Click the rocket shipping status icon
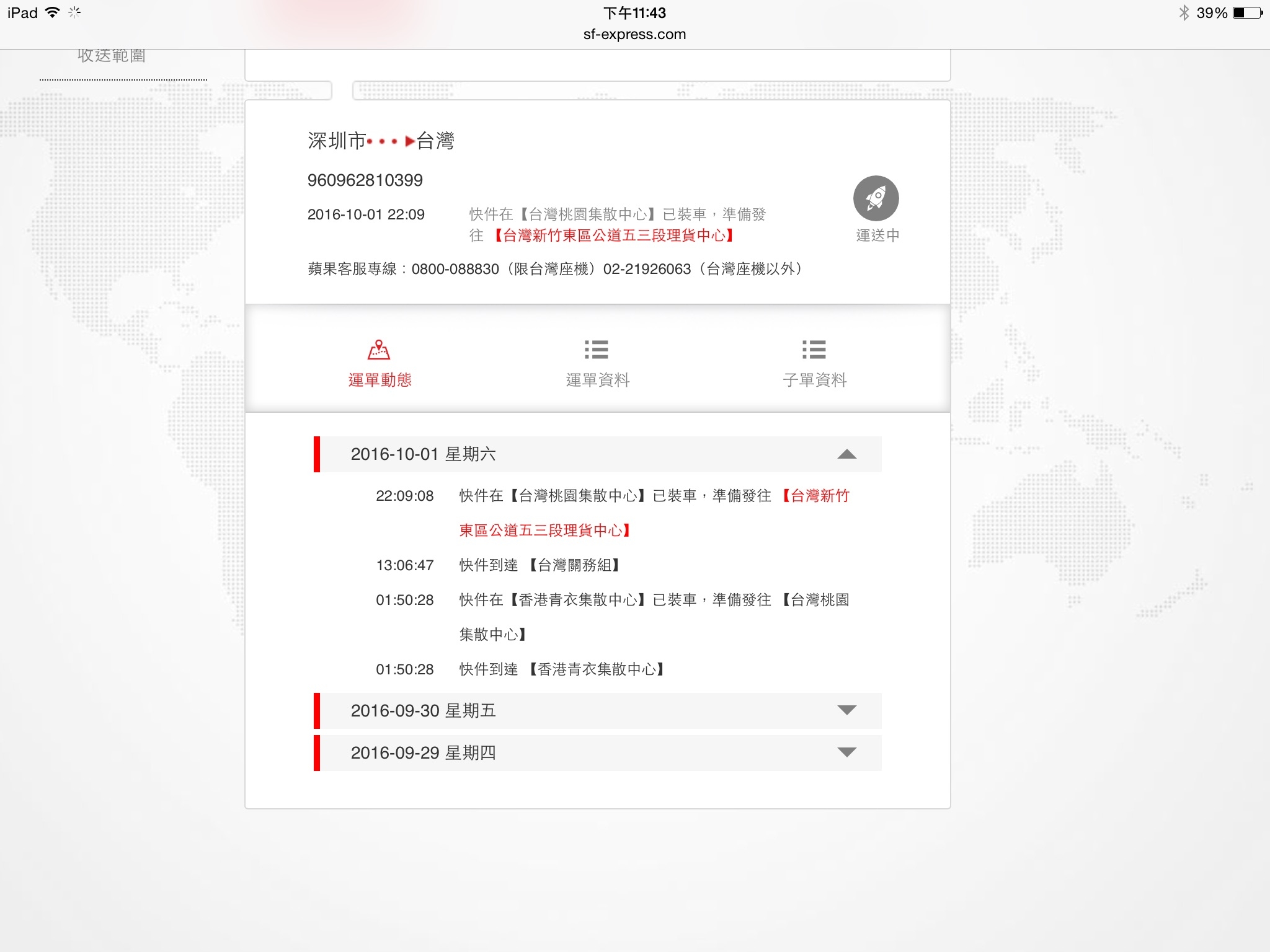This screenshot has width=1270, height=952. pyautogui.click(x=876, y=198)
